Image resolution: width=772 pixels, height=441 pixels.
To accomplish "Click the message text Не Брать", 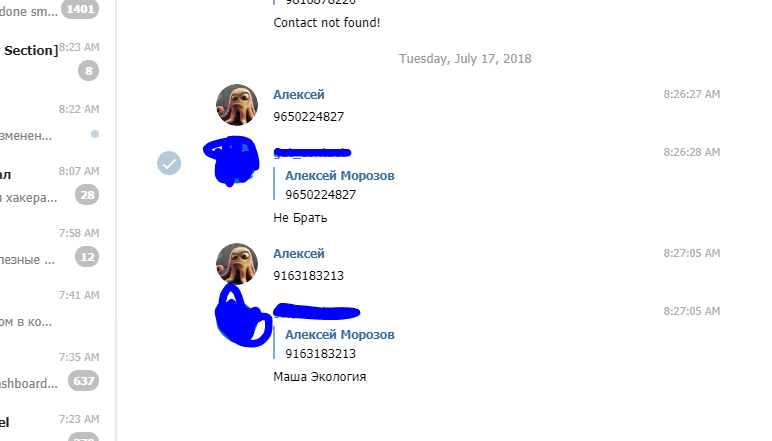I will [x=300, y=218].
